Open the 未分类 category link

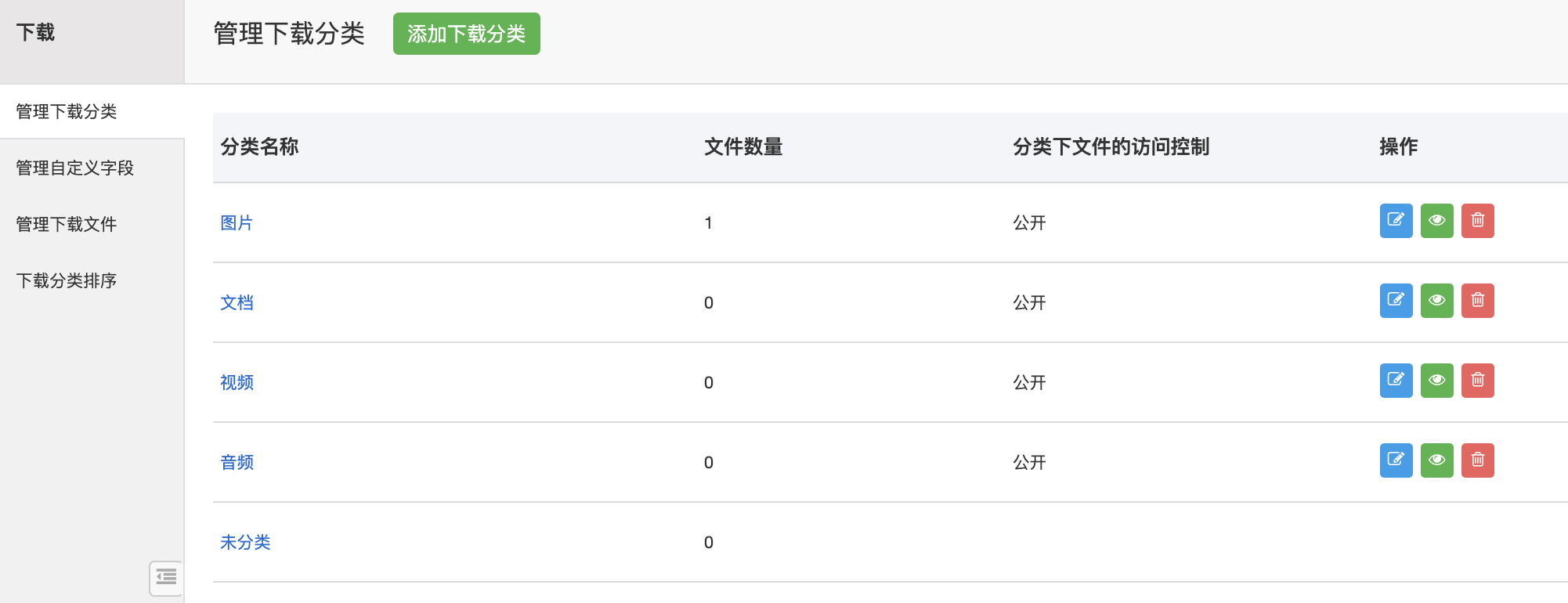245,542
